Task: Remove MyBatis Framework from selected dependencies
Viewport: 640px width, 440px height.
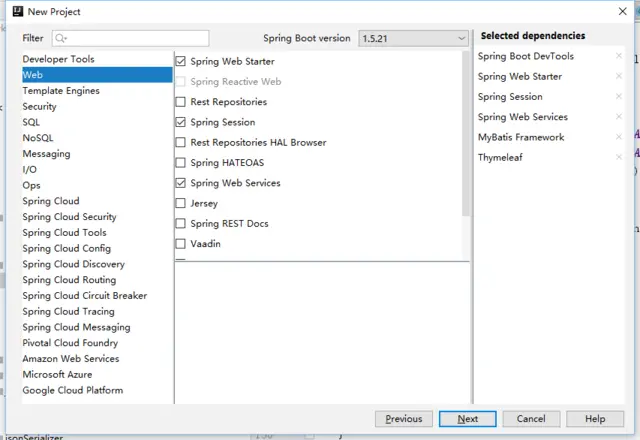Action: tap(619, 137)
